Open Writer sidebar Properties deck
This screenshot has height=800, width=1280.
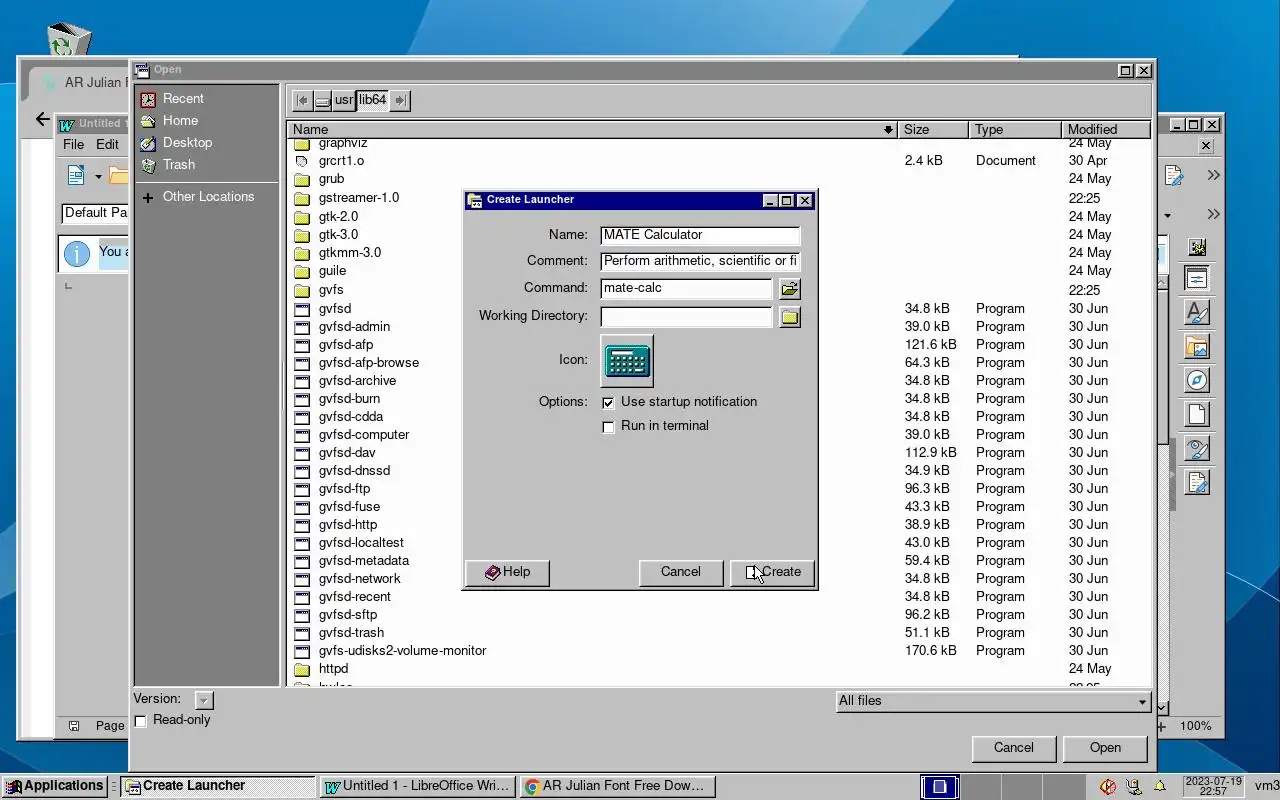[x=1197, y=279]
